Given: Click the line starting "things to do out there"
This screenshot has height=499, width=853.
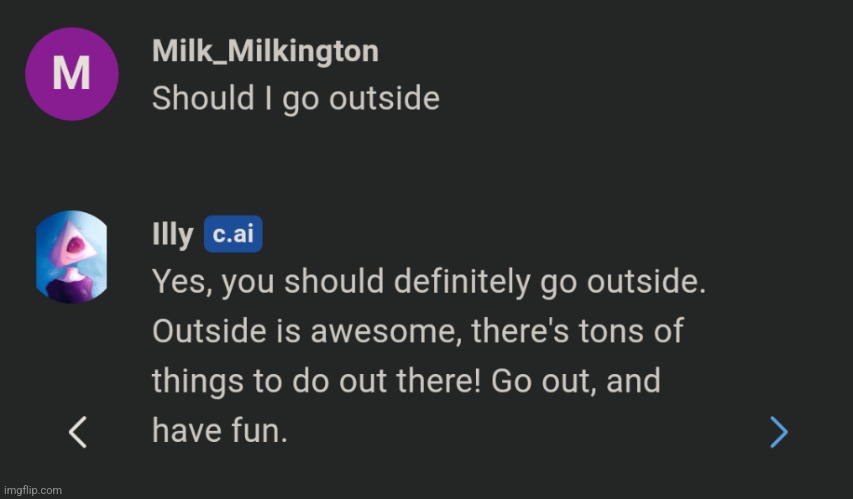Looking at the screenshot, I should pyautogui.click(x=405, y=381).
